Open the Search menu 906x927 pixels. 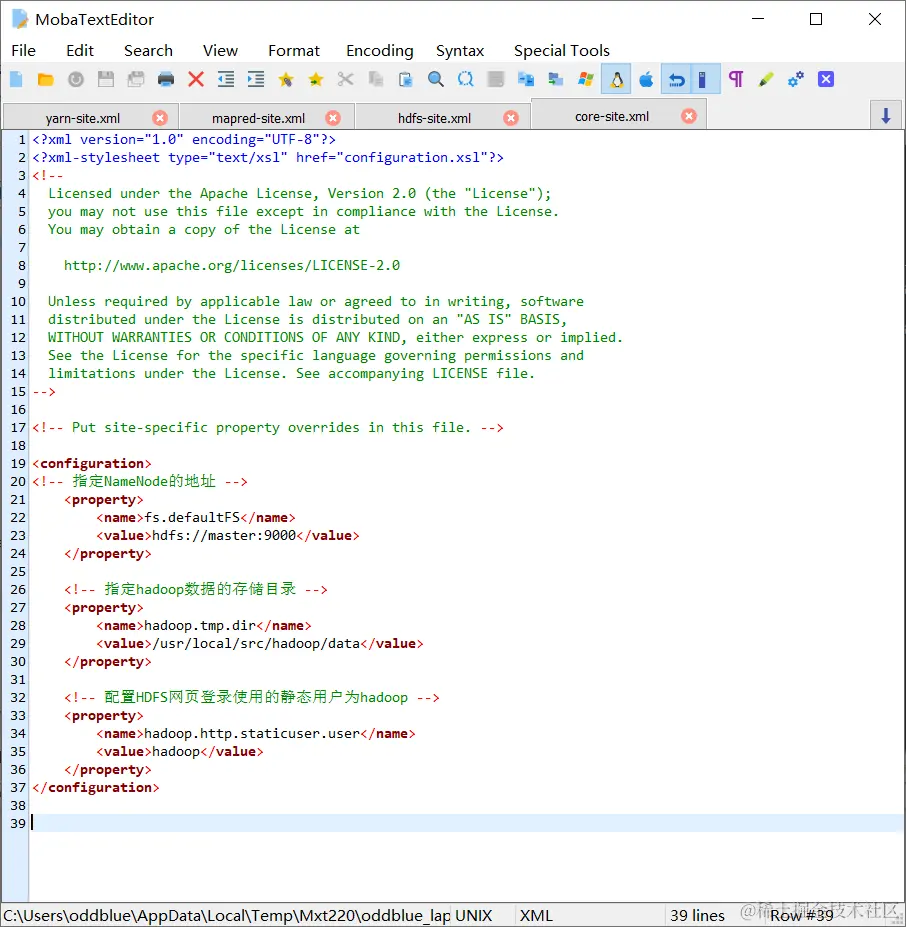(x=148, y=51)
